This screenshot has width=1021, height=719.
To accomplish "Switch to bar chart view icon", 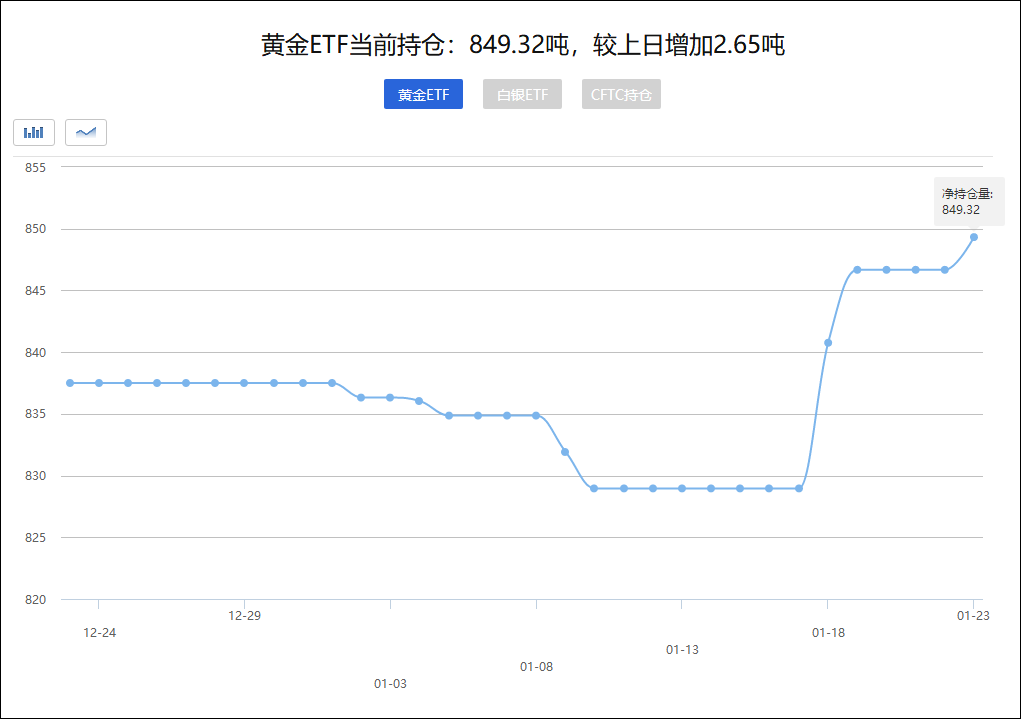I will tap(34, 132).
